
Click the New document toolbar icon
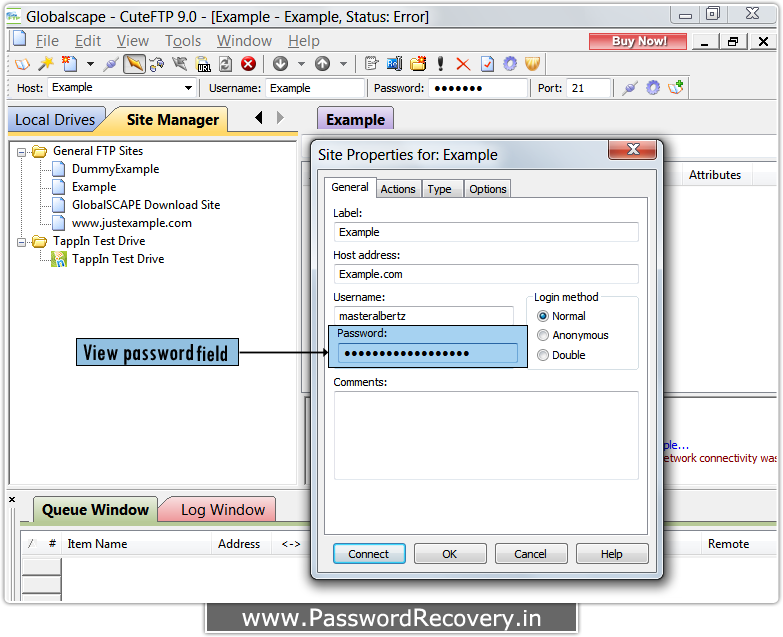pyautogui.click(x=70, y=63)
